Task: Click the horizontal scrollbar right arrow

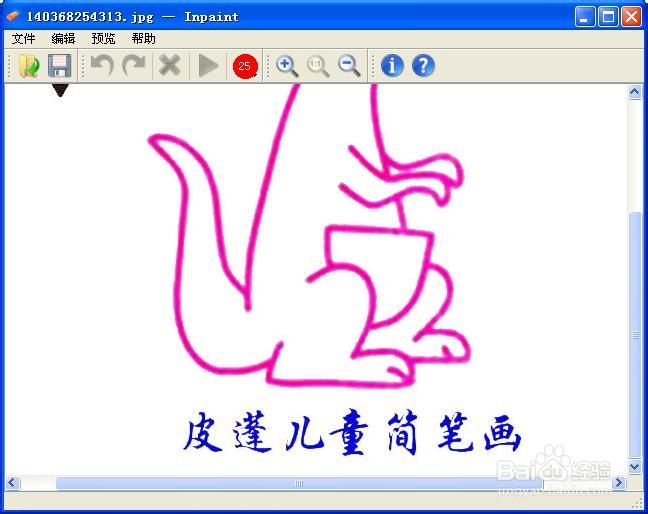Action: pyautogui.click(x=619, y=483)
